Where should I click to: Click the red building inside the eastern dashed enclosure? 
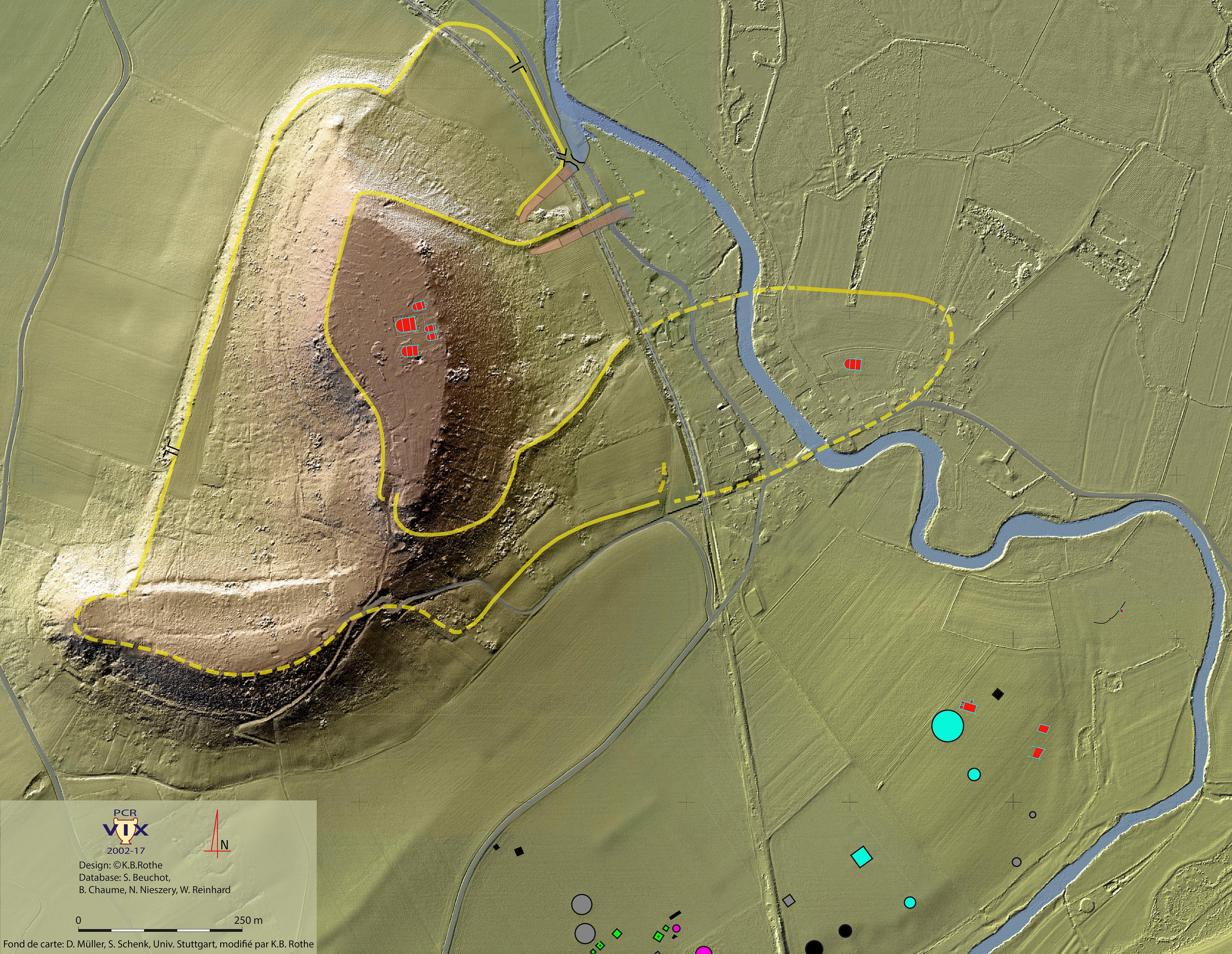point(853,364)
